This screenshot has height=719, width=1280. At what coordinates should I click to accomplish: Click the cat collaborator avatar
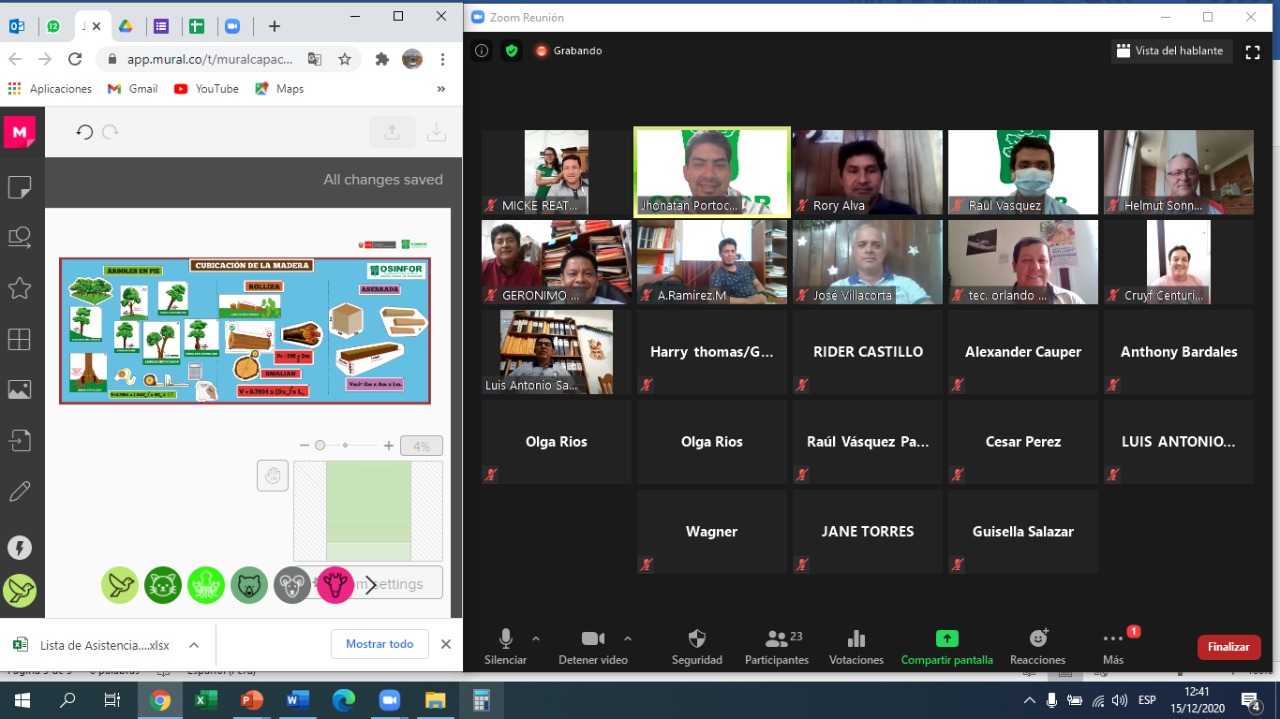[163, 585]
